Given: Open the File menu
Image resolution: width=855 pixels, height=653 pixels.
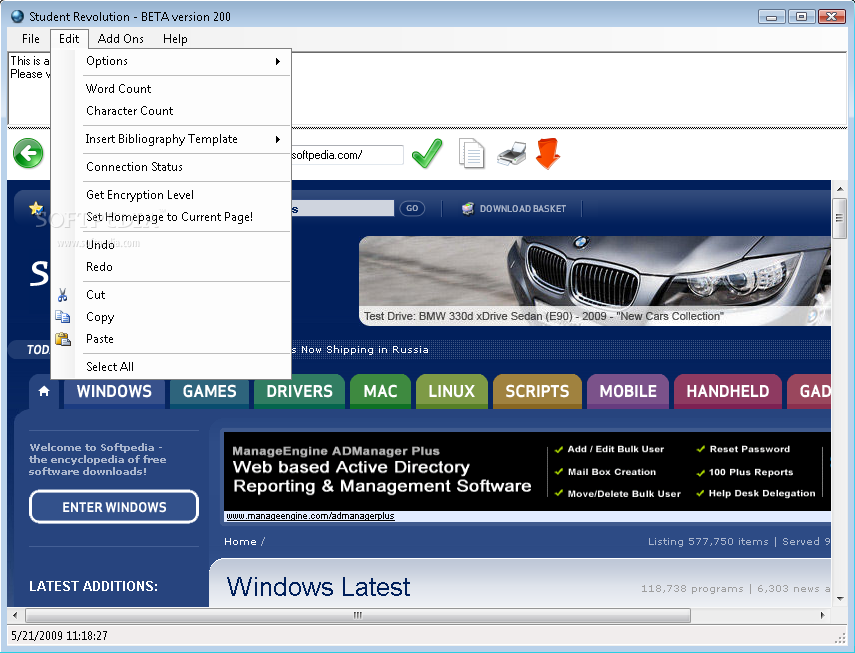Looking at the screenshot, I should [x=31, y=39].
